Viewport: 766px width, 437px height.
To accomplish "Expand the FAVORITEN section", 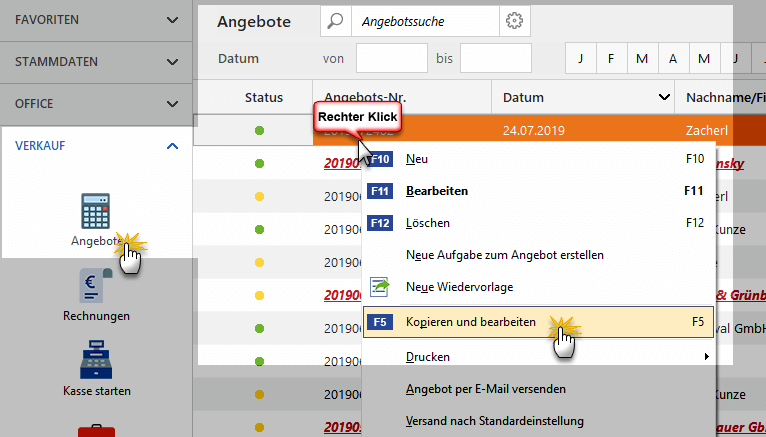I will 172,20.
